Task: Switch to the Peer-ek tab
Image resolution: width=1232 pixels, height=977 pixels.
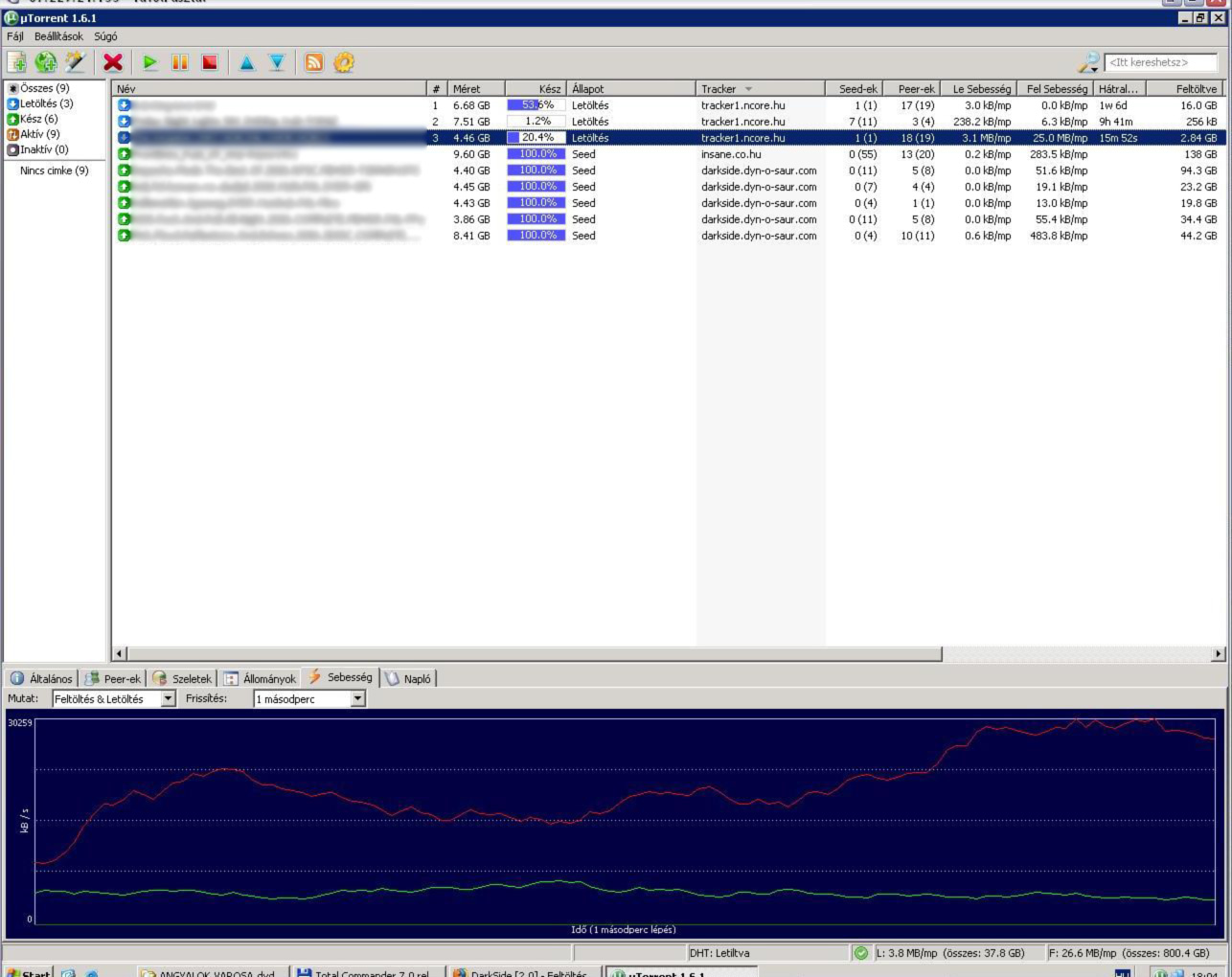Action: (x=113, y=678)
